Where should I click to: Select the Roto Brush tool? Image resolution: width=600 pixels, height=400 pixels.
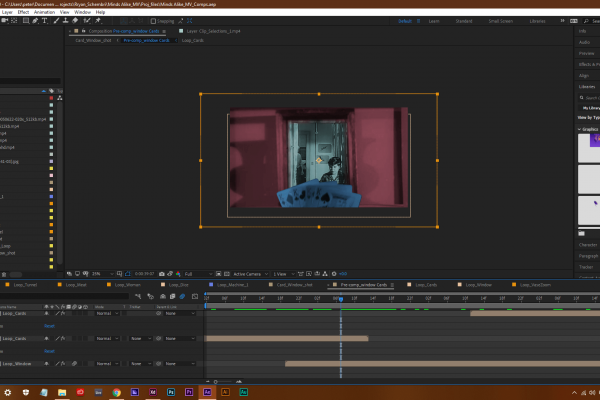coord(87,21)
